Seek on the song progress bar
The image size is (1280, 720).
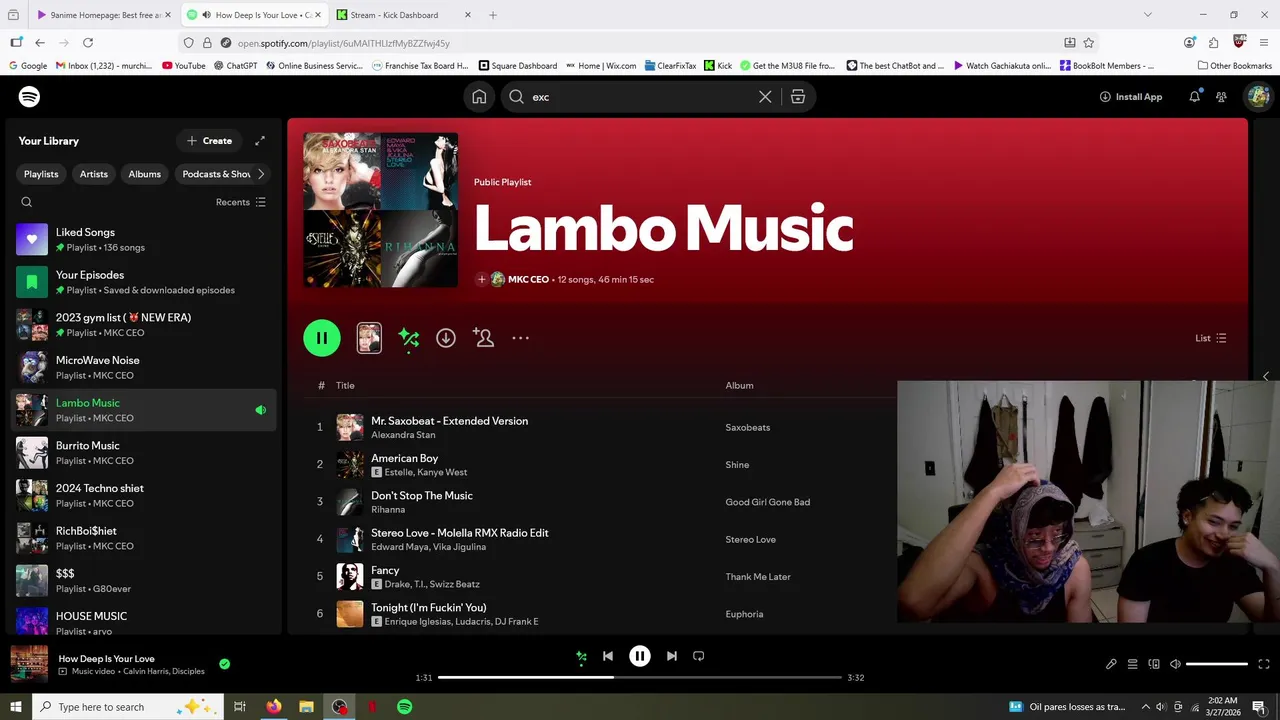640,678
